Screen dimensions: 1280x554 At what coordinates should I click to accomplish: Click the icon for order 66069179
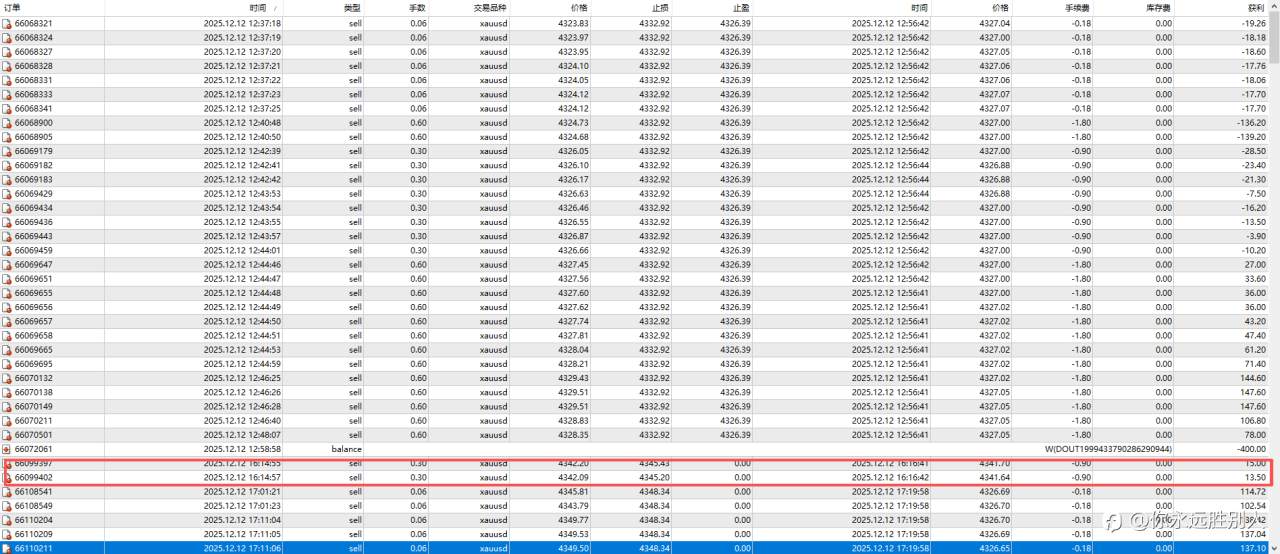7,151
